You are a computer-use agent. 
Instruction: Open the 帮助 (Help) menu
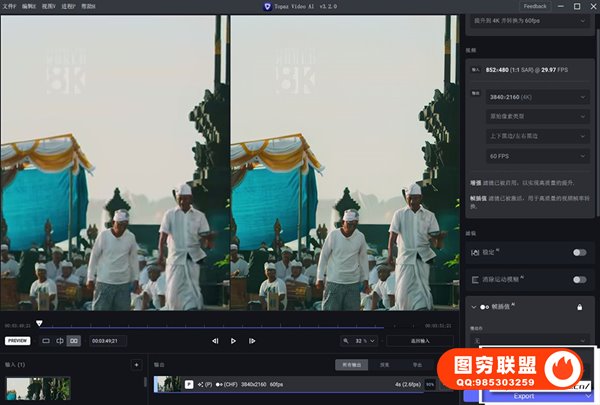click(x=89, y=6)
